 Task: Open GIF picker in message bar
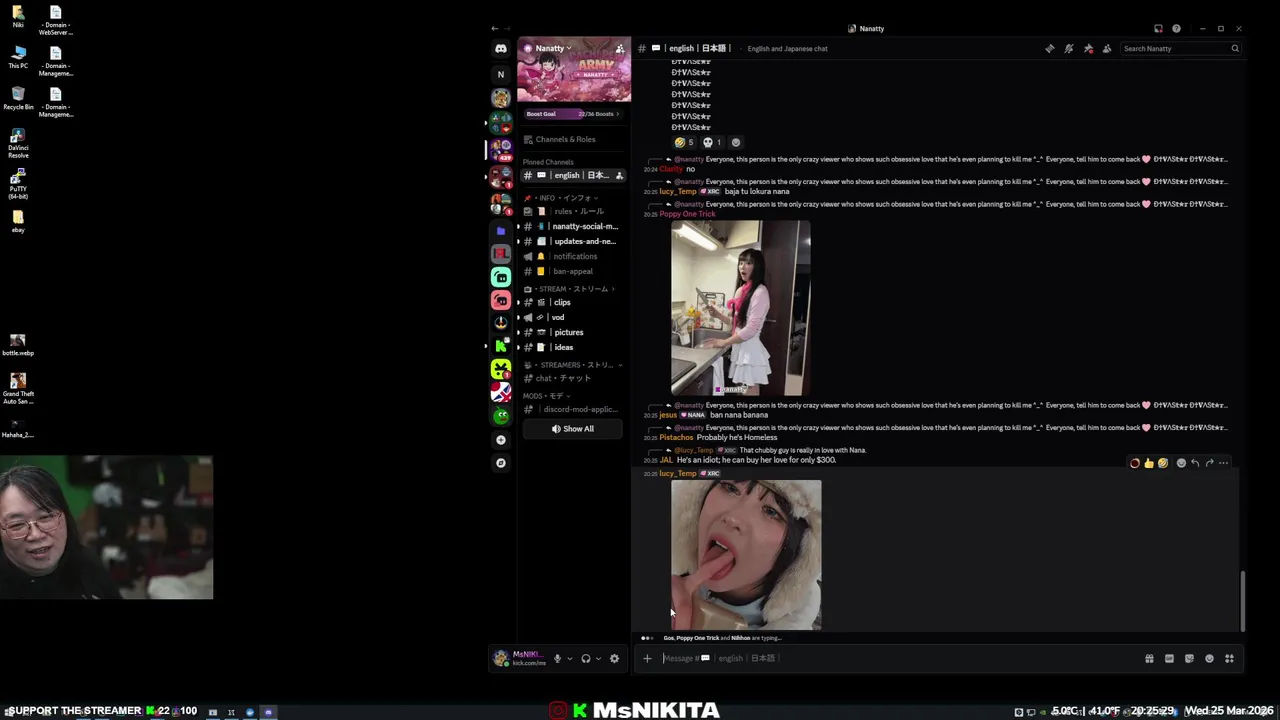[x=1169, y=658]
